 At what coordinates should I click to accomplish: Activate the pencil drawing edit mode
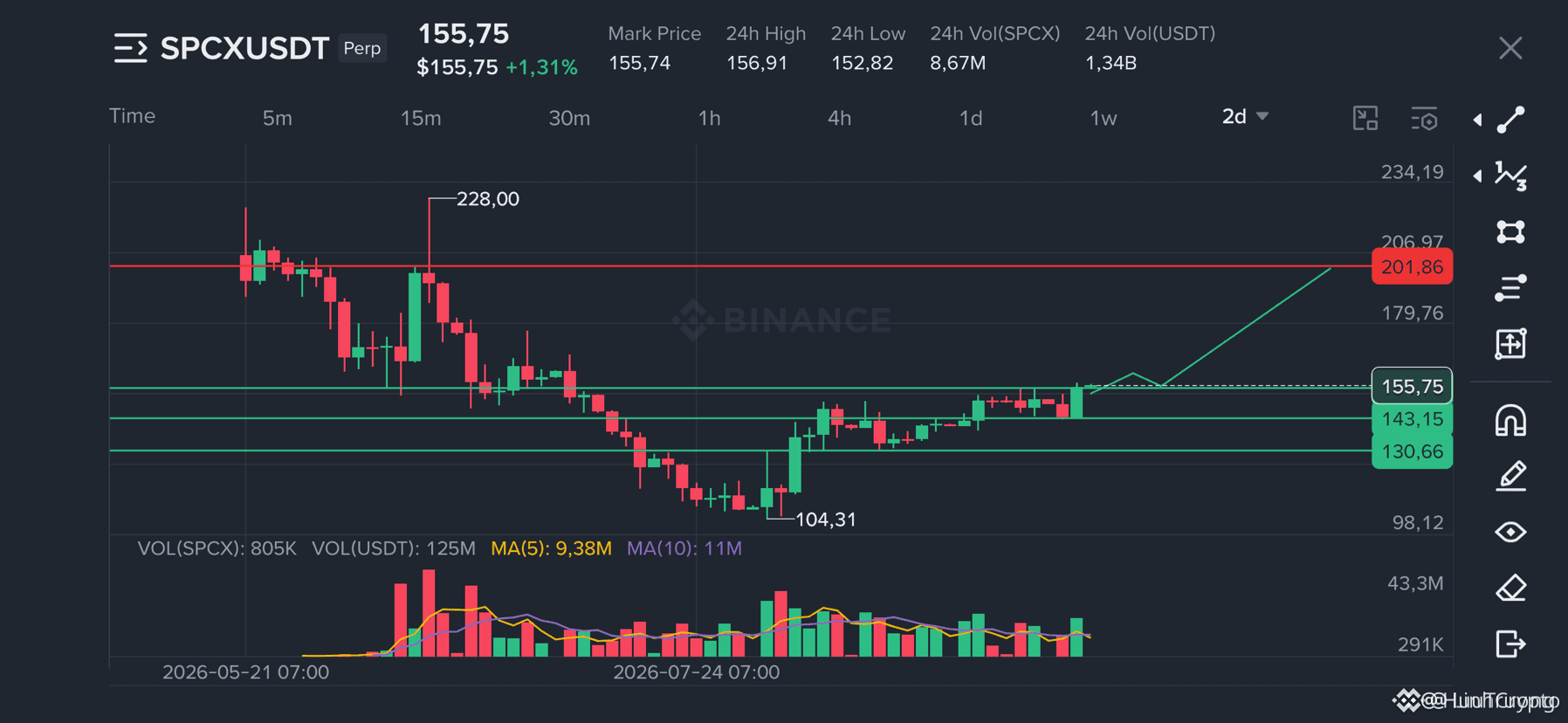click(x=1510, y=476)
